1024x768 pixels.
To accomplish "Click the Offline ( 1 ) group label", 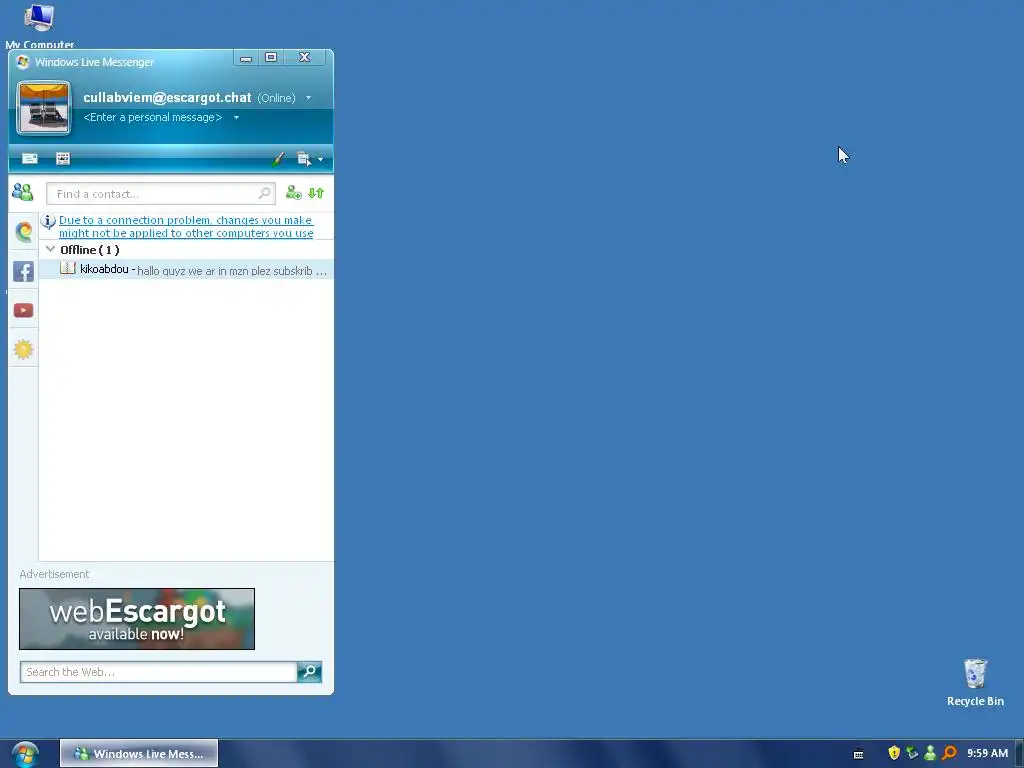I will click(x=89, y=249).
